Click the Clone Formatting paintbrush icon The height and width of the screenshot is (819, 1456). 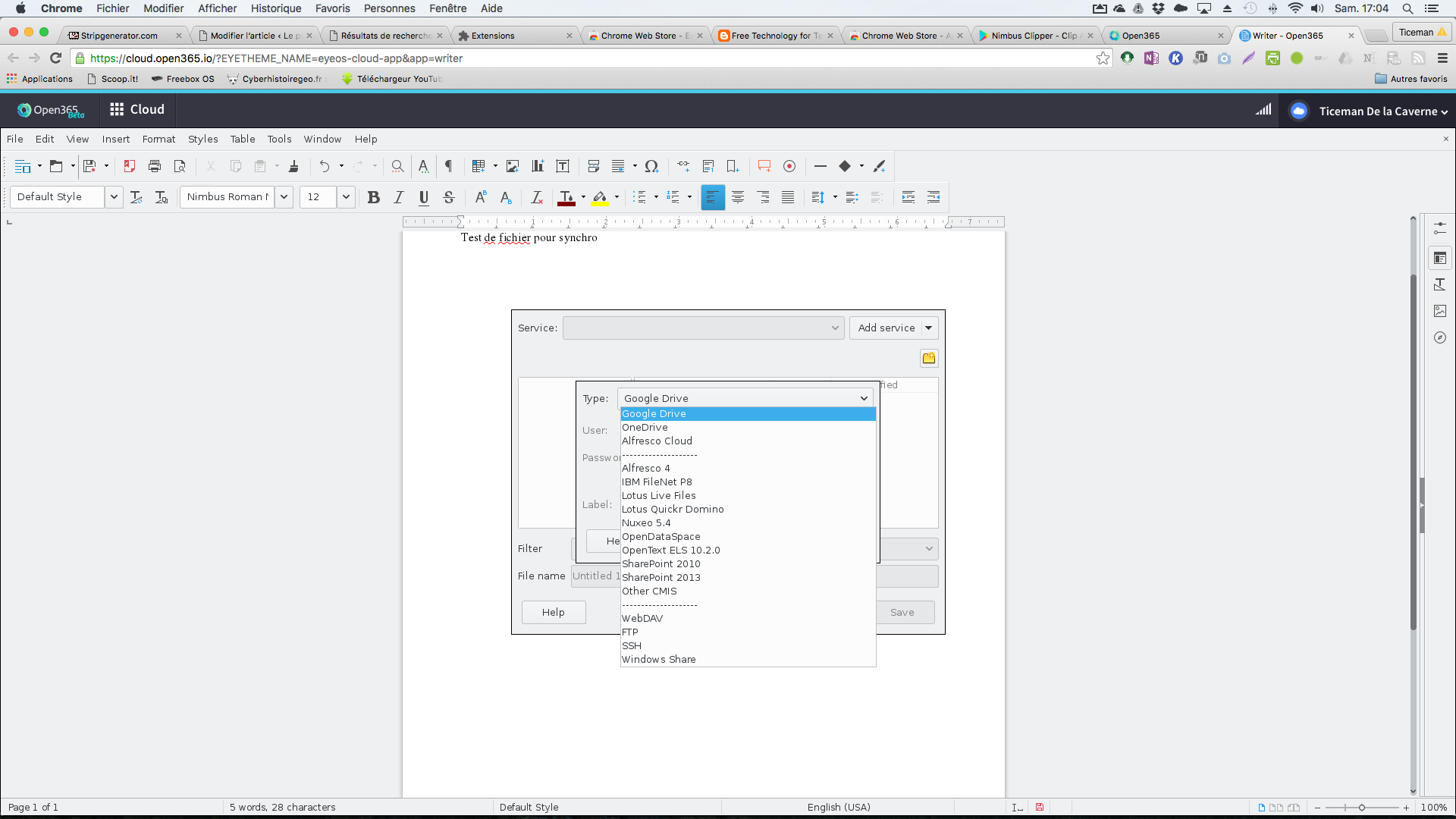click(x=293, y=166)
